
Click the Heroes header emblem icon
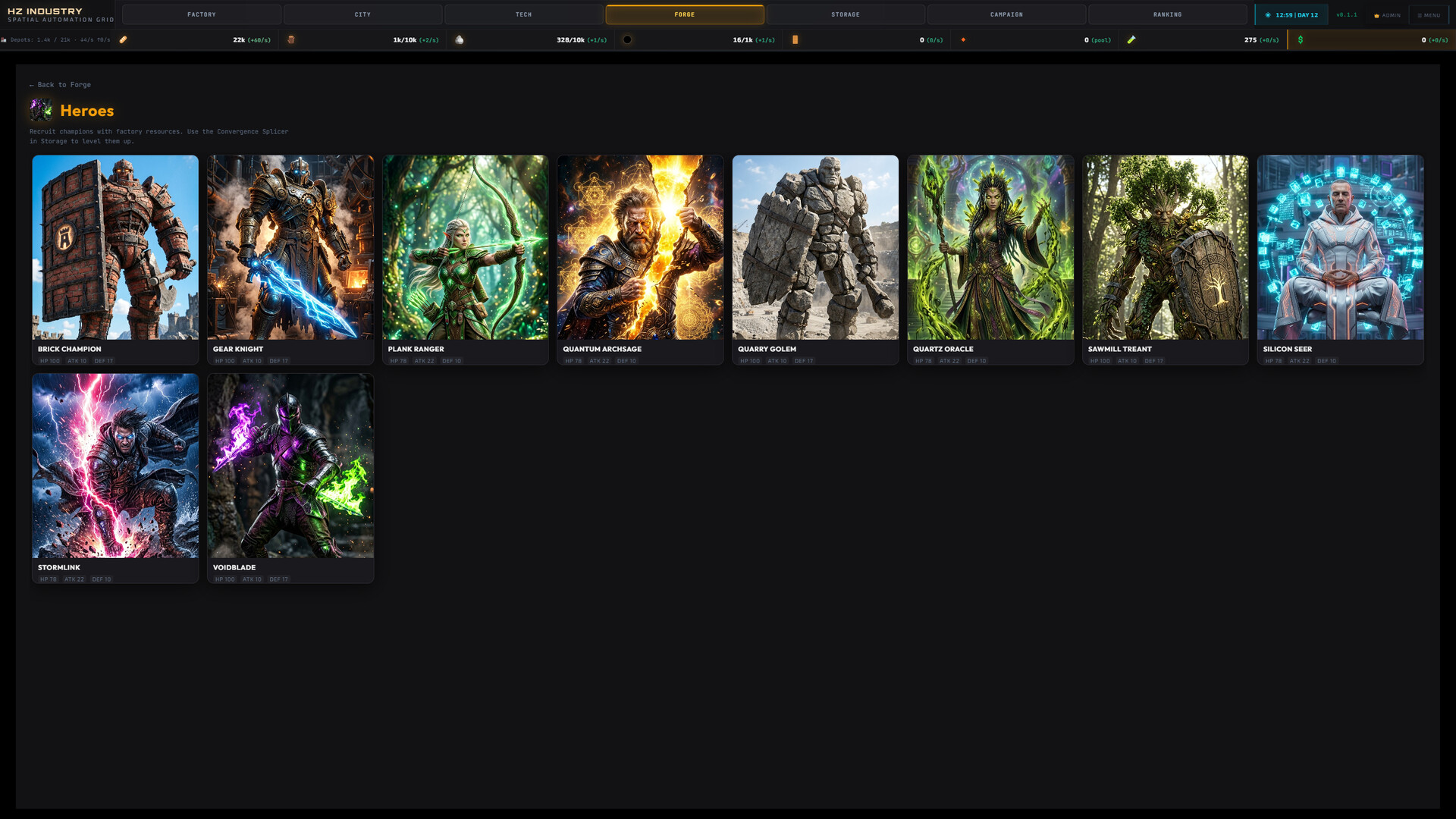click(41, 111)
